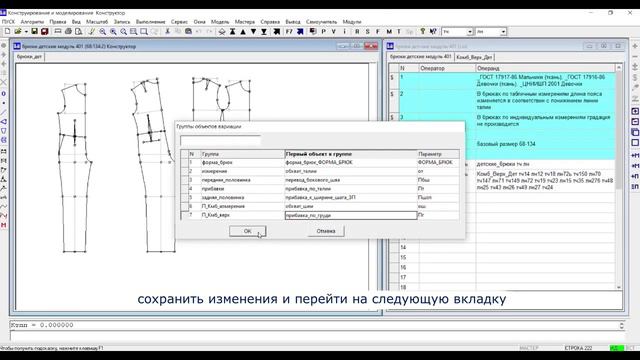The image size is (640, 360).
Task: Click the black floppy Save icon
Action: click(35, 31)
